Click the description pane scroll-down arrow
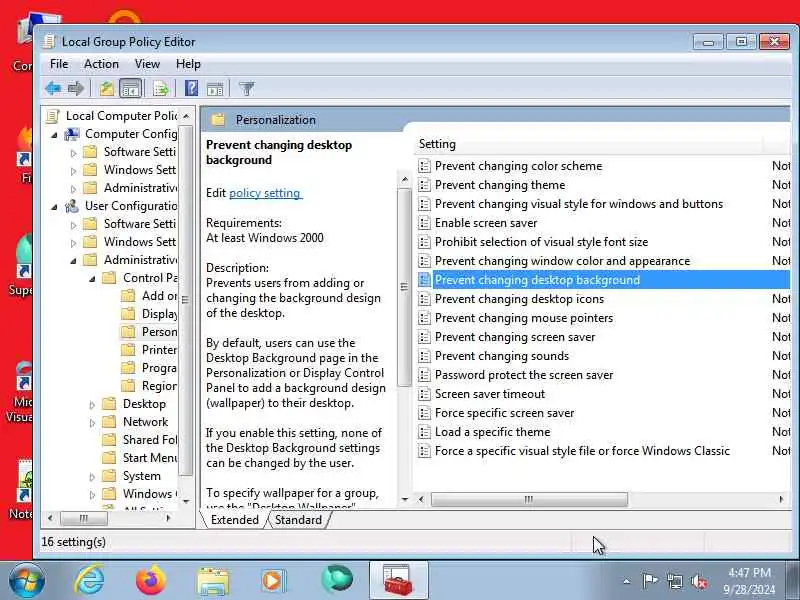The height and width of the screenshot is (600, 800). point(405,499)
